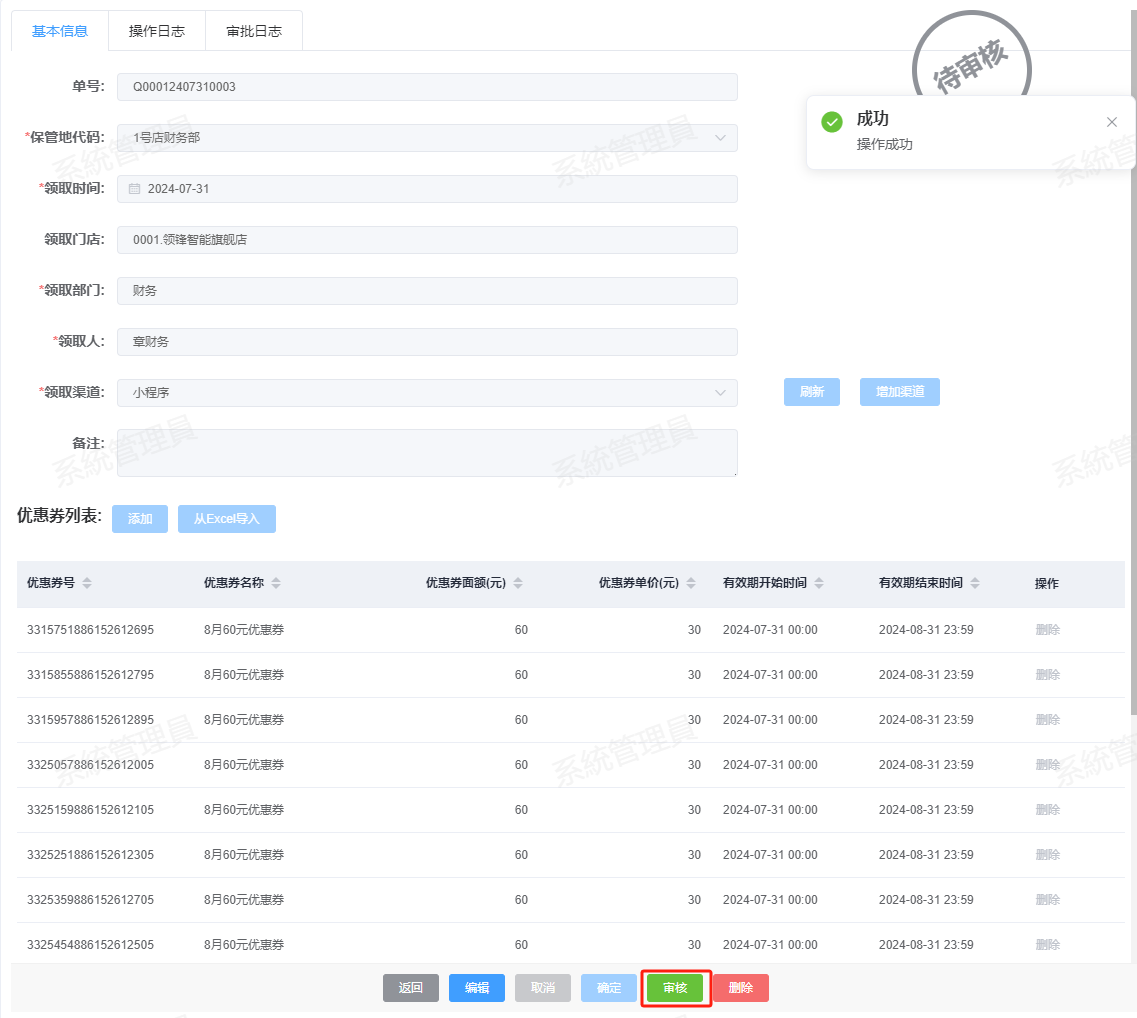Delete coupon row 3315855886152612795
The height and width of the screenshot is (1018, 1137).
pos(1048,674)
